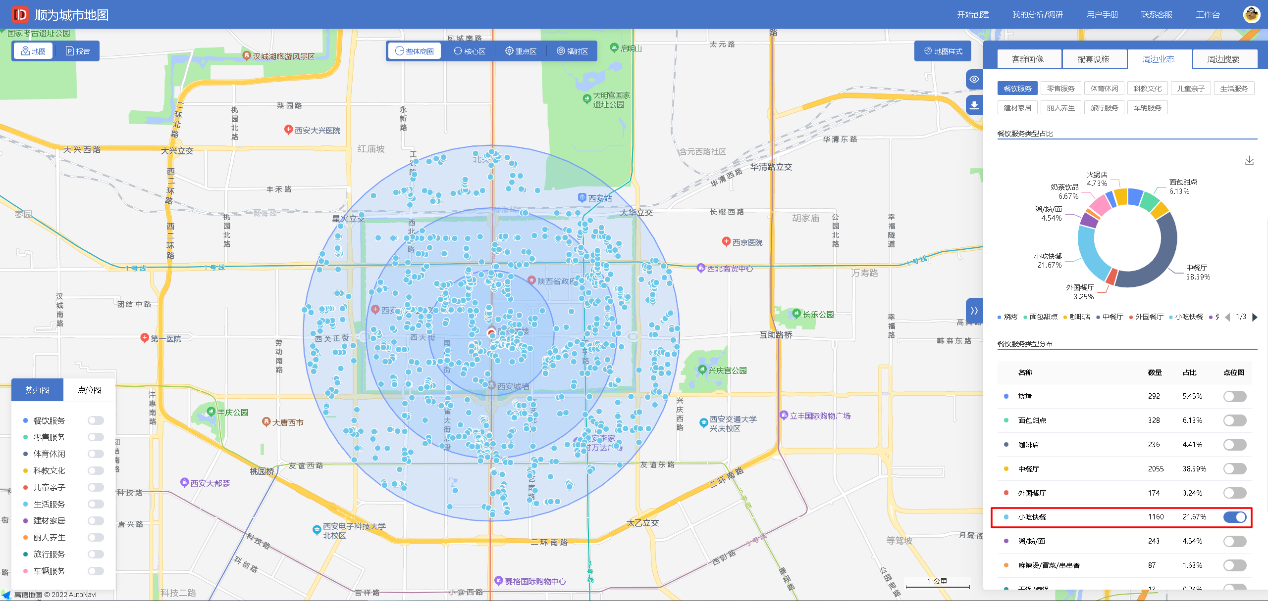Click the 丰庆公园 marker
Screen dimensions: 1268x601
(211, 410)
